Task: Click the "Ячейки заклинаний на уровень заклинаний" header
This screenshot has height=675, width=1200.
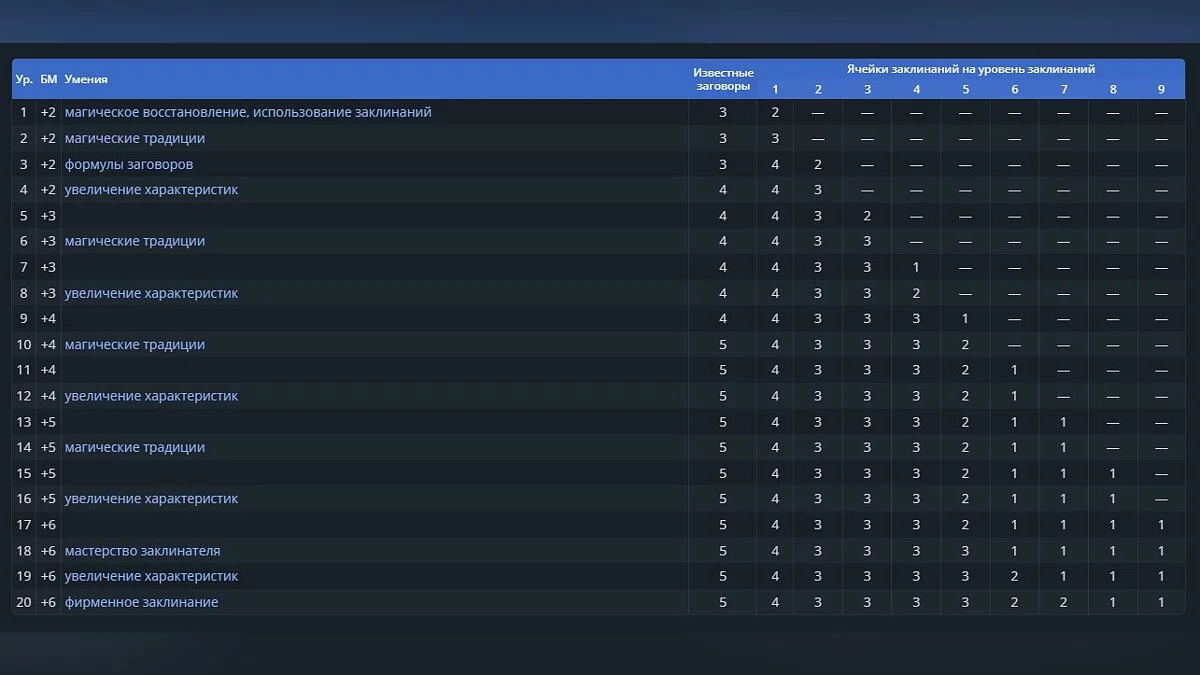Action: pos(970,69)
